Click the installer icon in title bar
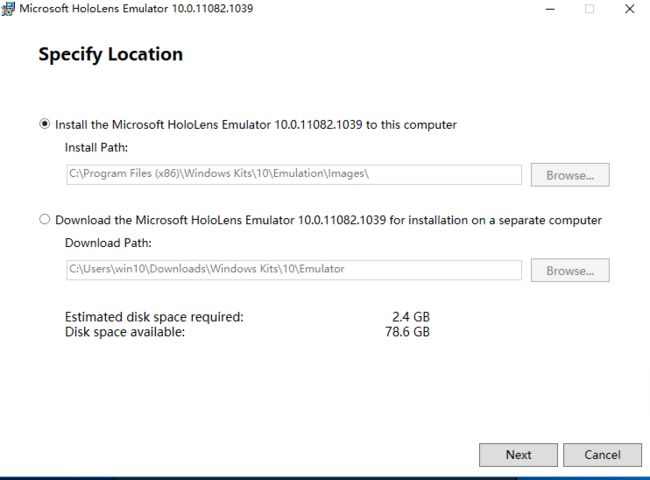The width and height of the screenshot is (650, 480). click(8, 8)
